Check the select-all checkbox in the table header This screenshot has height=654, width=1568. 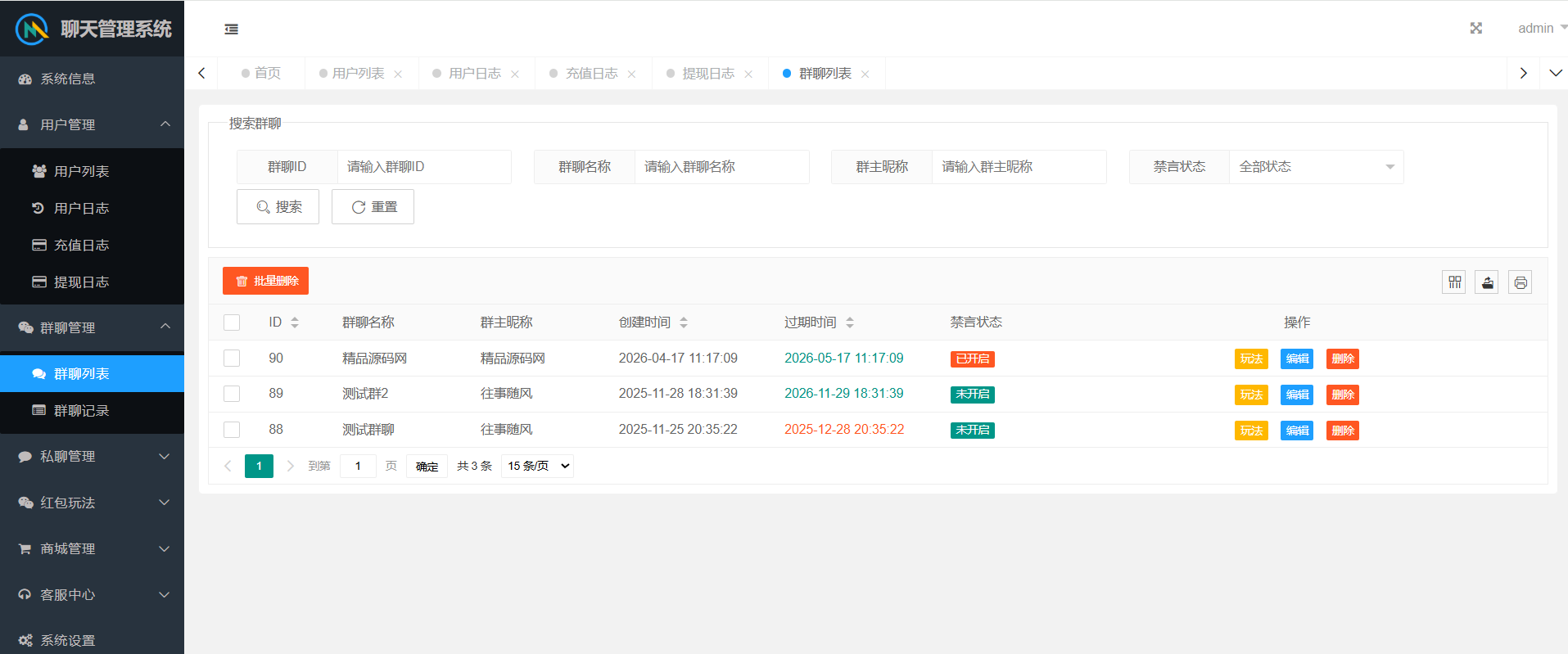232,322
